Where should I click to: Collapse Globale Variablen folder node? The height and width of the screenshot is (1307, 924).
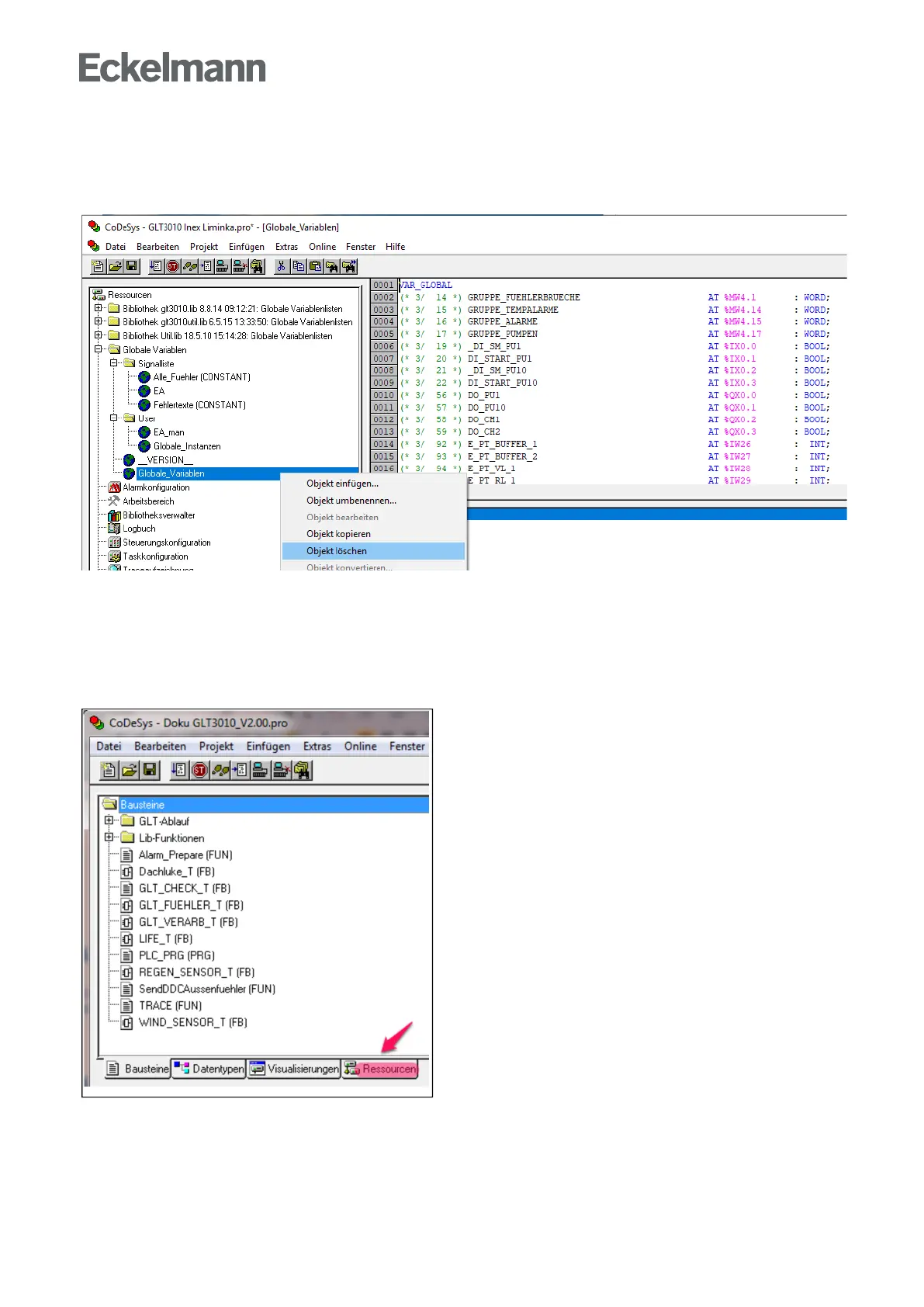(x=99, y=349)
